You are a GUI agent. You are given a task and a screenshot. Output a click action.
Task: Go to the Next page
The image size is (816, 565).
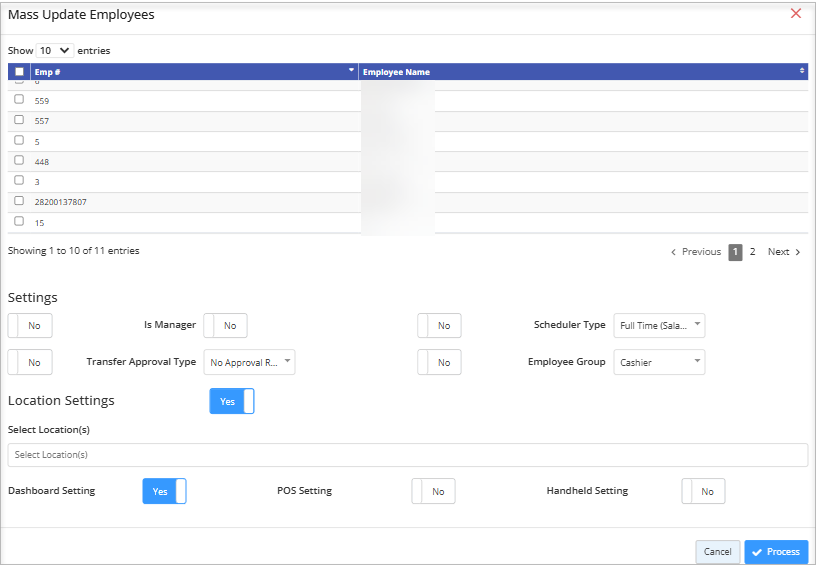coord(784,252)
